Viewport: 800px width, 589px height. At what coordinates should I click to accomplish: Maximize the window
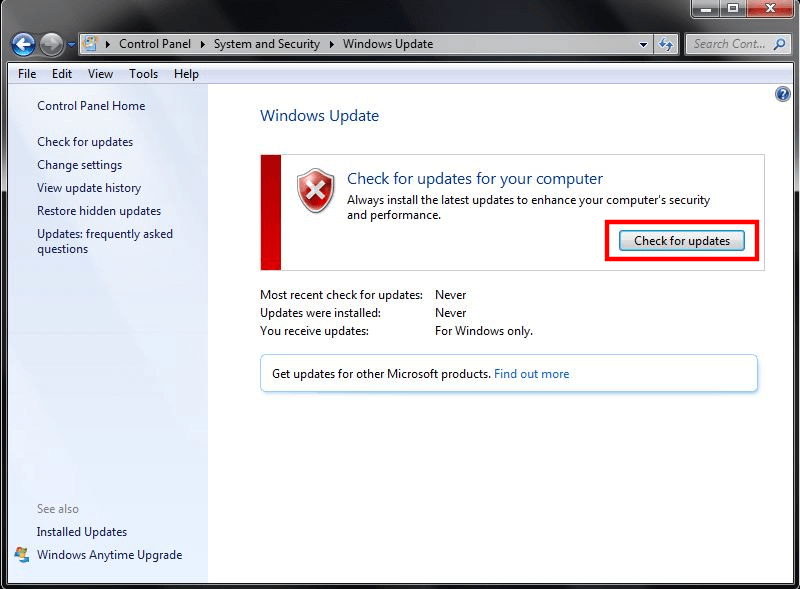click(x=733, y=8)
